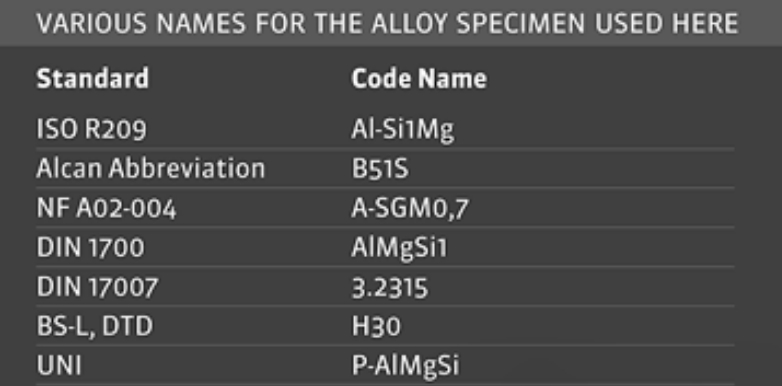The width and height of the screenshot is (782, 386).
Task: Select the 'B51S' code value
Action: click(380, 170)
